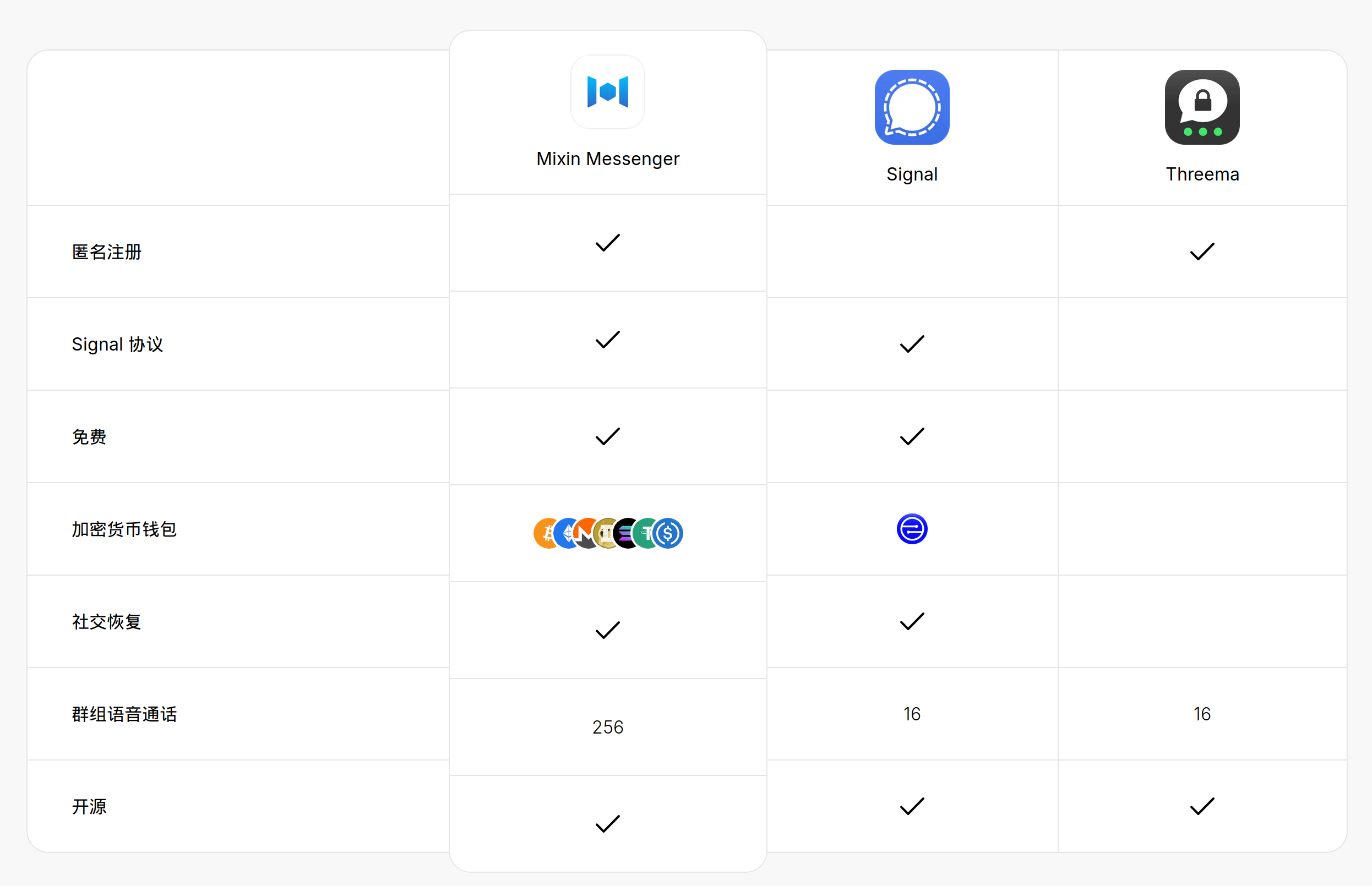Click the blue Ethereum coin icon
The width and height of the screenshot is (1372, 886).
tap(565, 533)
